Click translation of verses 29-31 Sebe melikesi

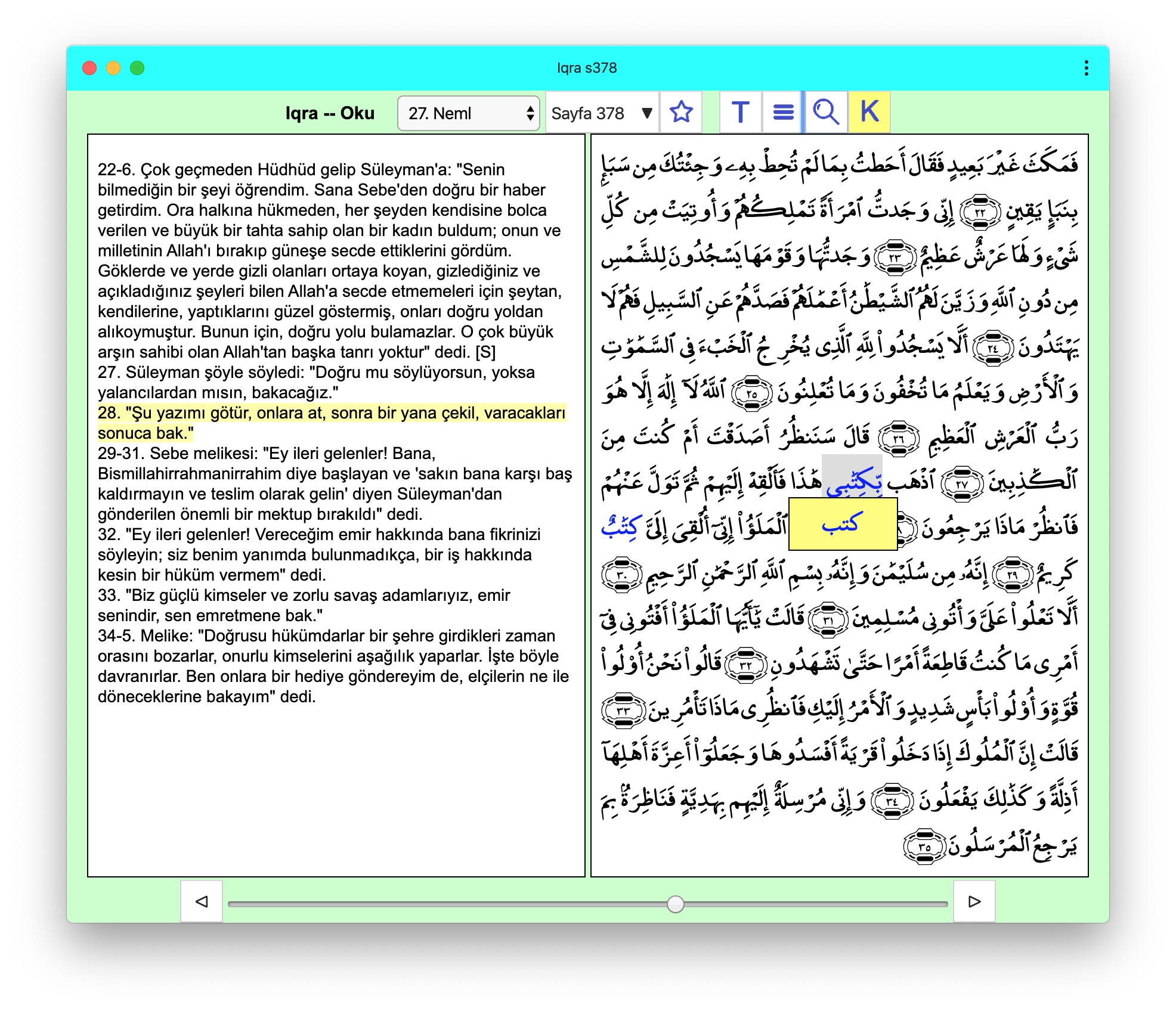coord(335,483)
